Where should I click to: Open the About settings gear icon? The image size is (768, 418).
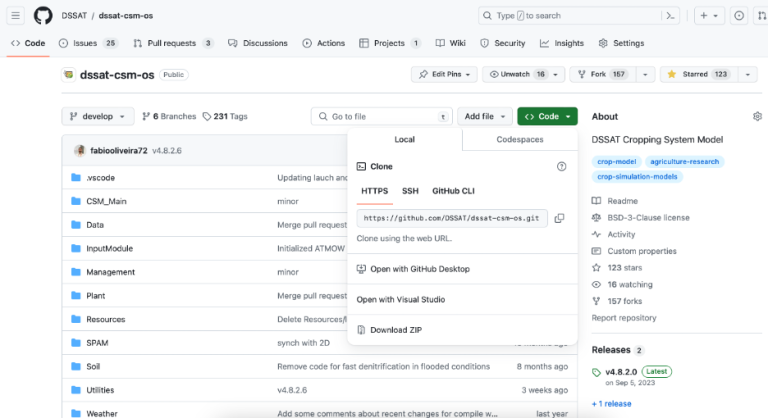pyautogui.click(x=757, y=117)
